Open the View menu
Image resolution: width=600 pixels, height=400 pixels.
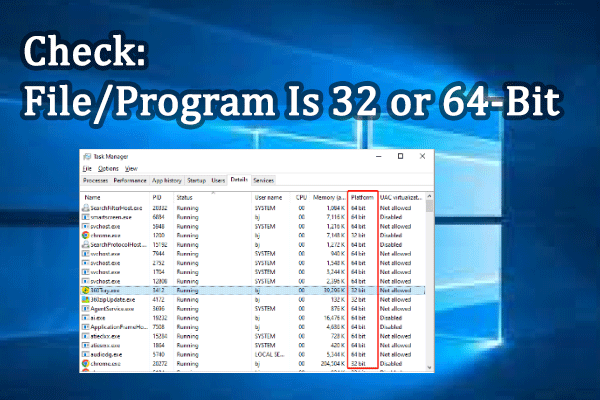pyautogui.click(x=131, y=168)
